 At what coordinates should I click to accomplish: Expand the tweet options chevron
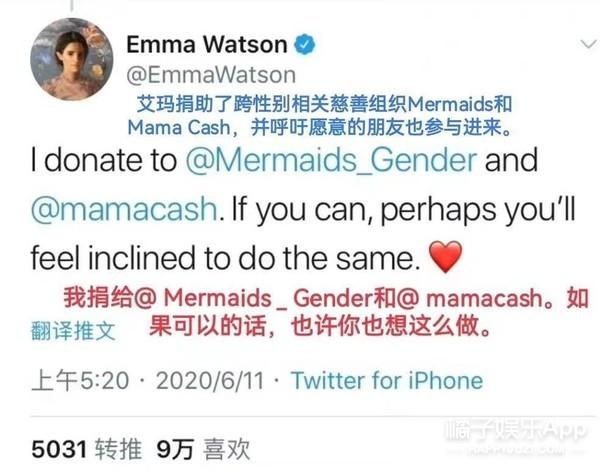[x=588, y=44]
